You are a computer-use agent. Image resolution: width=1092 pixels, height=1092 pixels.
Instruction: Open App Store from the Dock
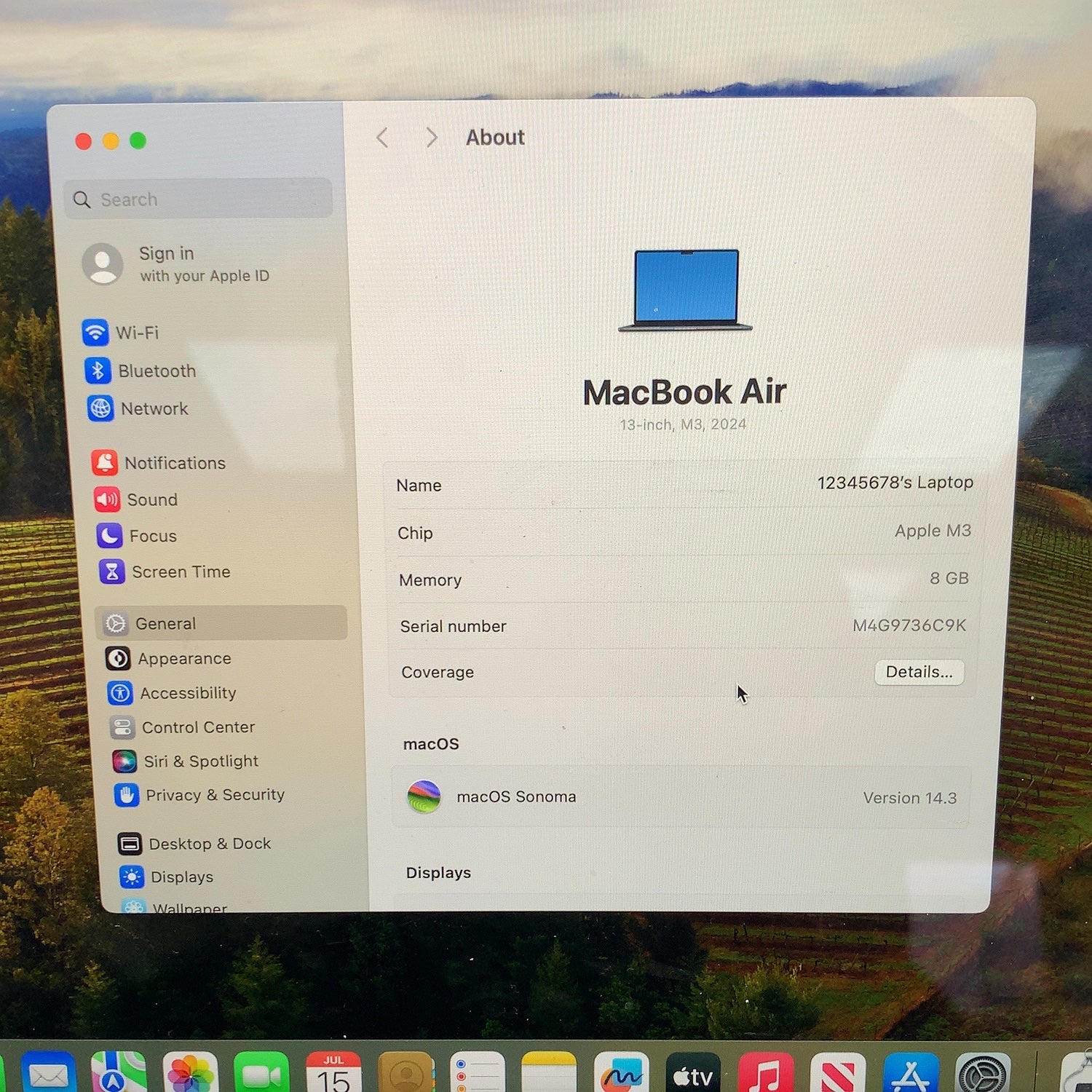pyautogui.click(x=910, y=1074)
